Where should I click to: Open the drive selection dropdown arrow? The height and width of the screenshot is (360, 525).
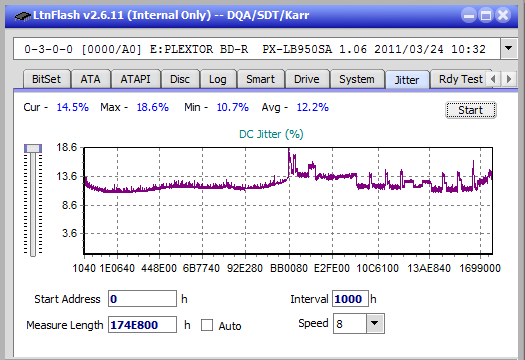point(509,49)
